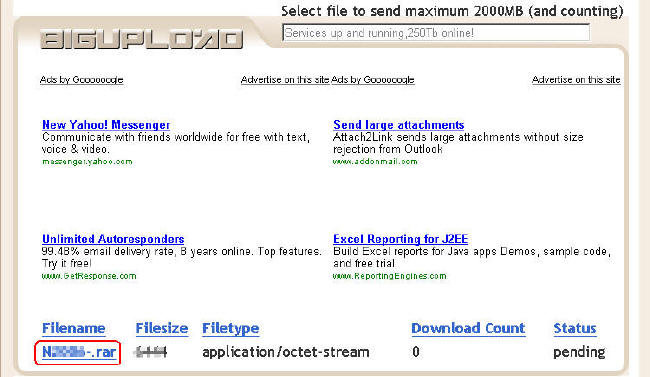The width and height of the screenshot is (650, 377).
Task: Open the Send large attachments ad
Action: [399, 125]
